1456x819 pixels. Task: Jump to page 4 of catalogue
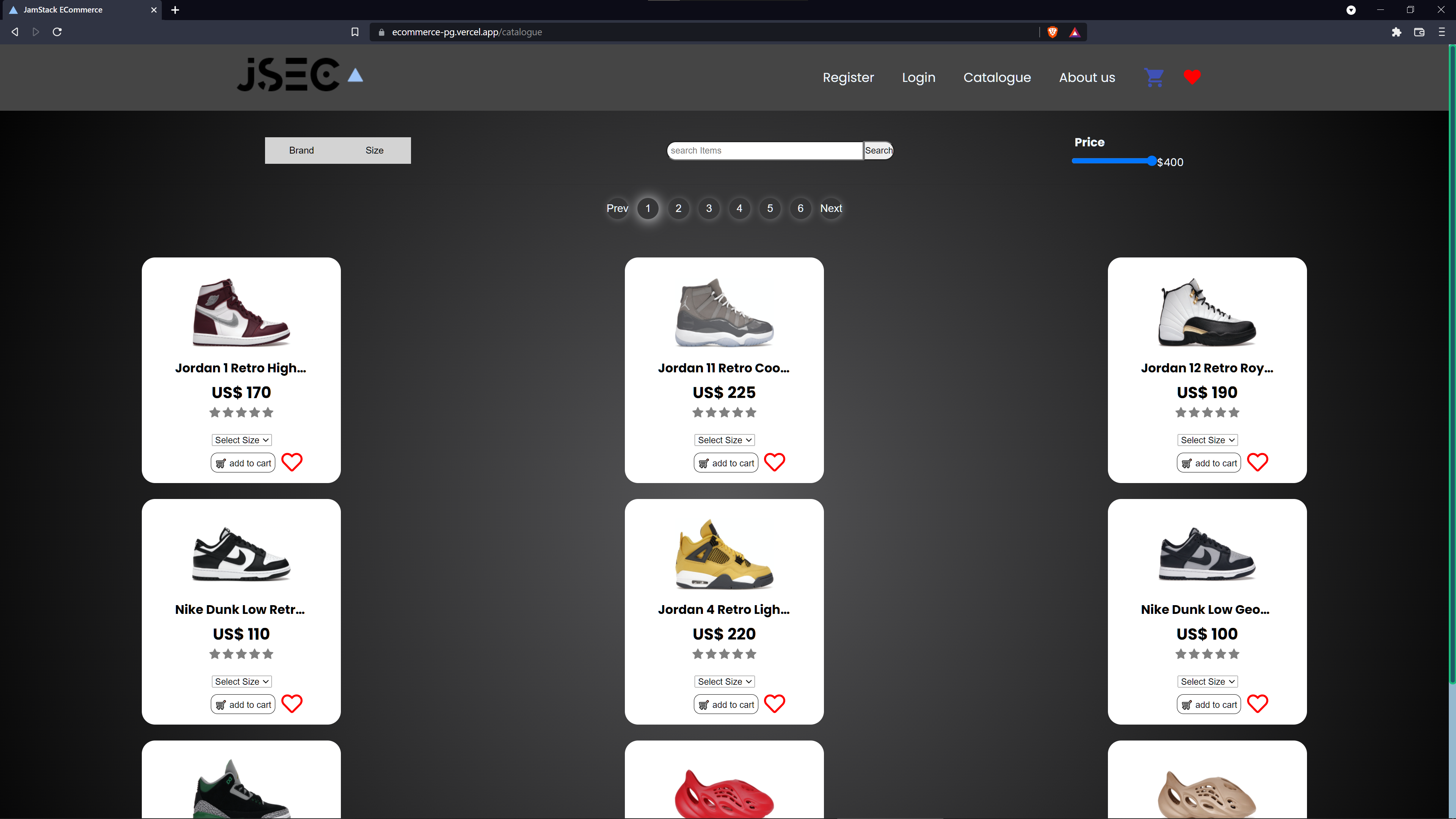coord(739,208)
